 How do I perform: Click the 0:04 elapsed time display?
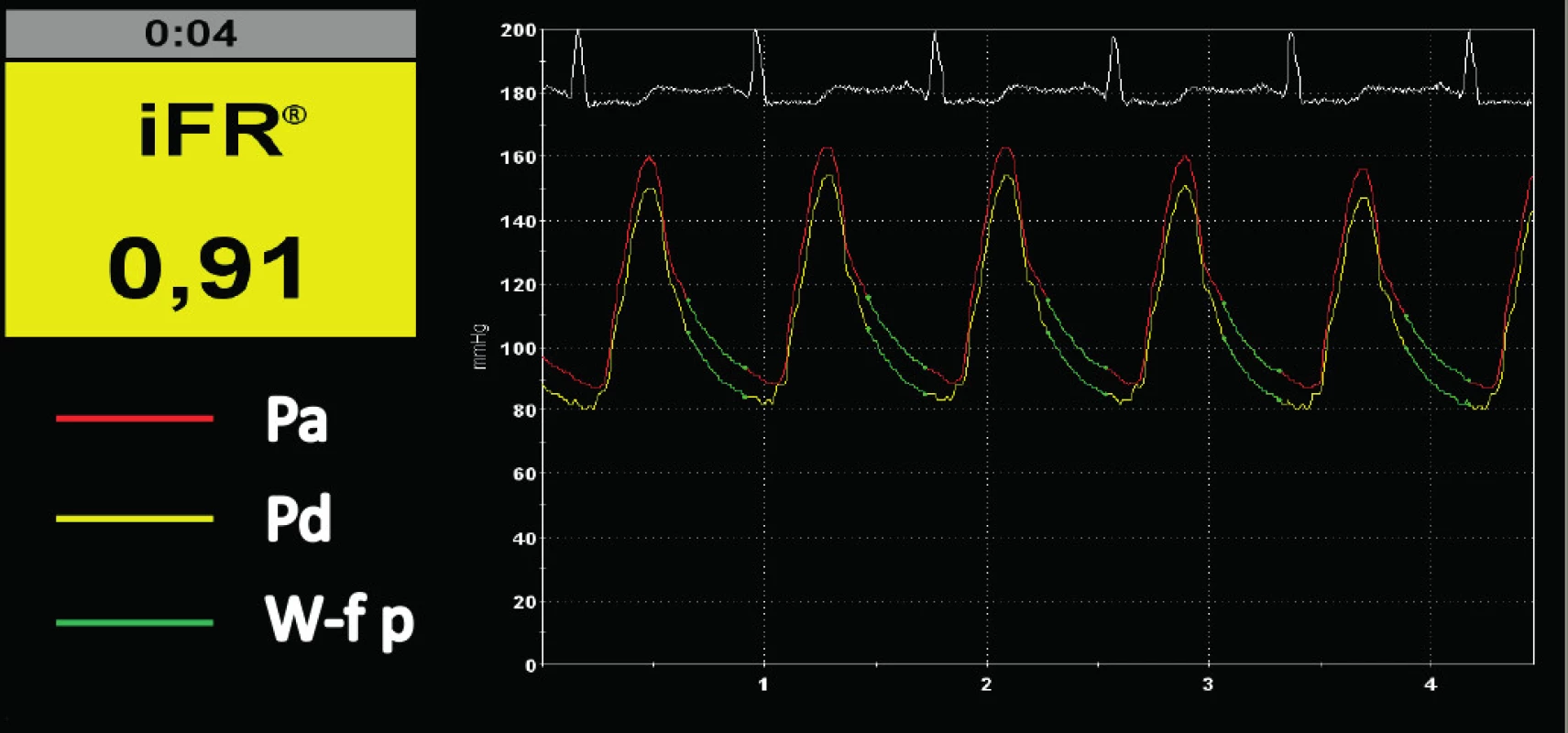(192, 34)
